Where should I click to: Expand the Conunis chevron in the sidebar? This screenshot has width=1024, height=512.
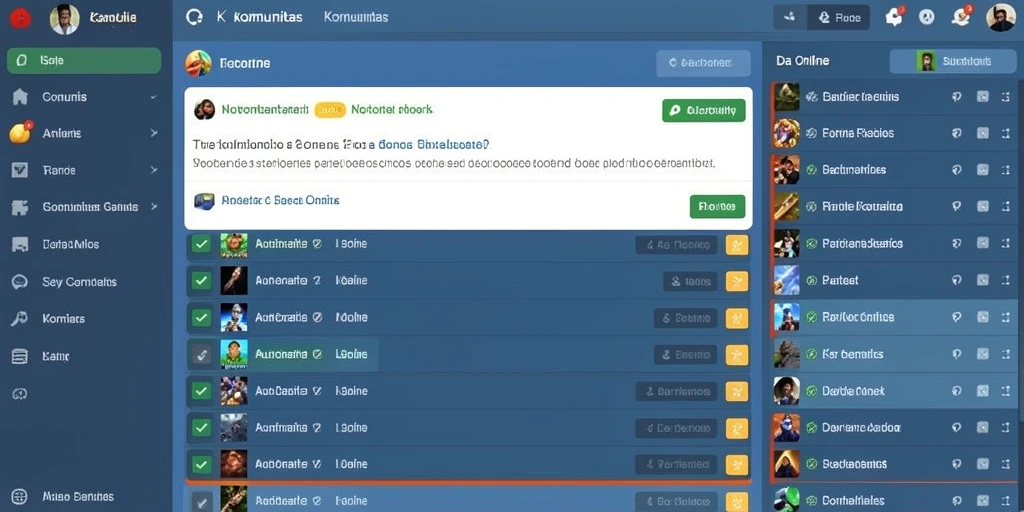(153, 97)
